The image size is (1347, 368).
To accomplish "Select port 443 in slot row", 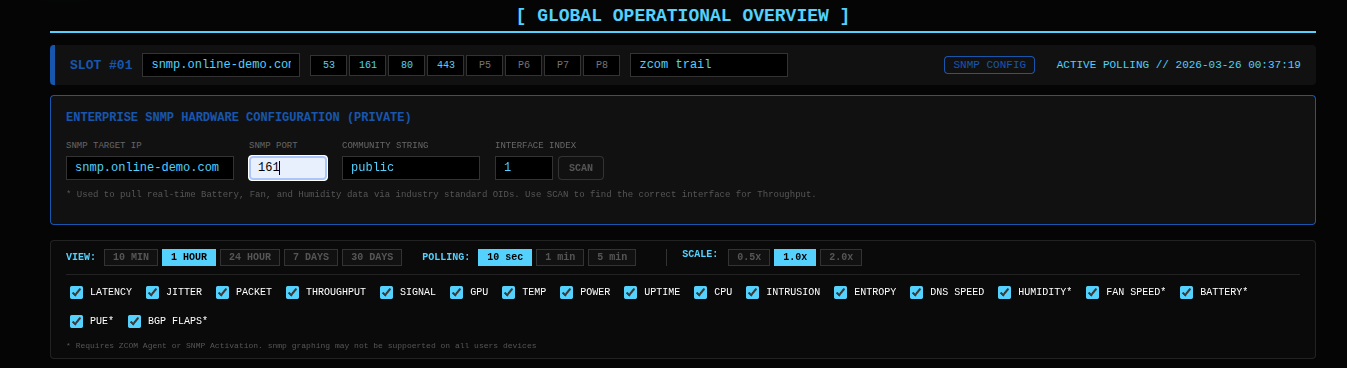I will pyautogui.click(x=446, y=65).
